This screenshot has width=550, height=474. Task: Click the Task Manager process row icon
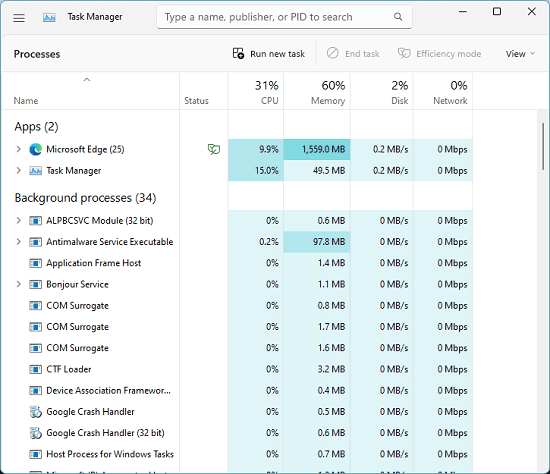(35, 171)
